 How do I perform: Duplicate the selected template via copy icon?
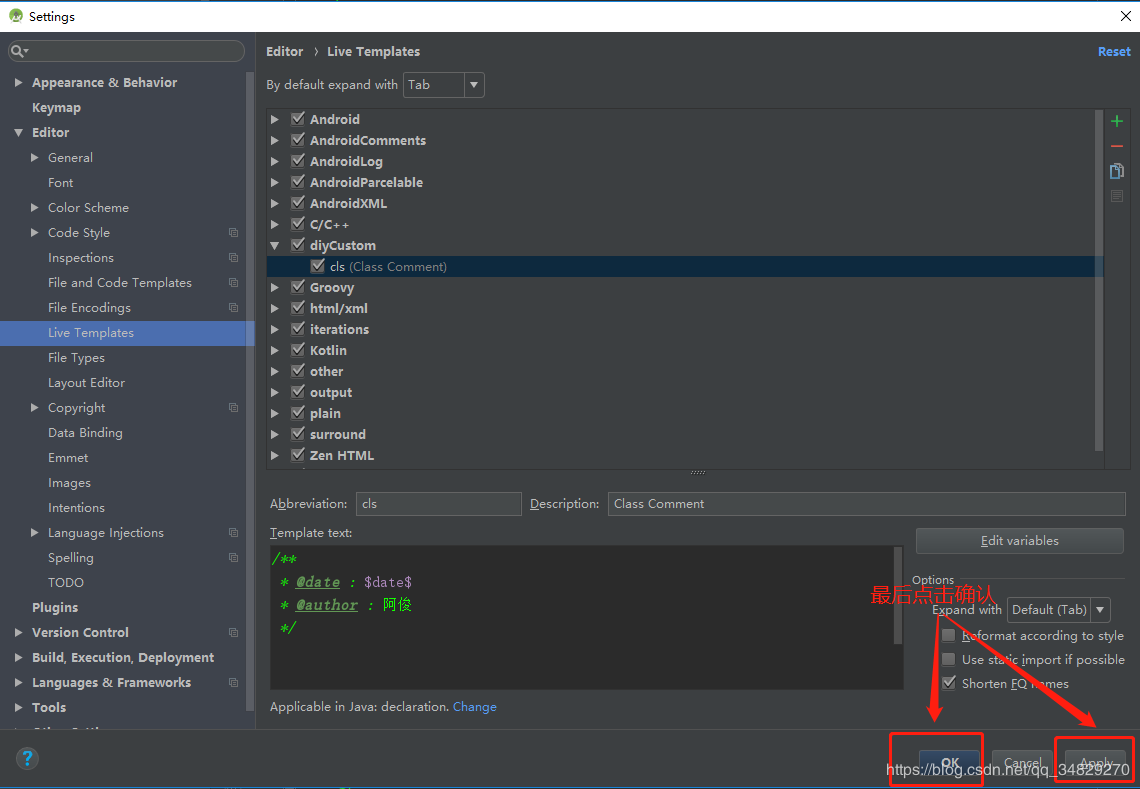click(x=1117, y=171)
